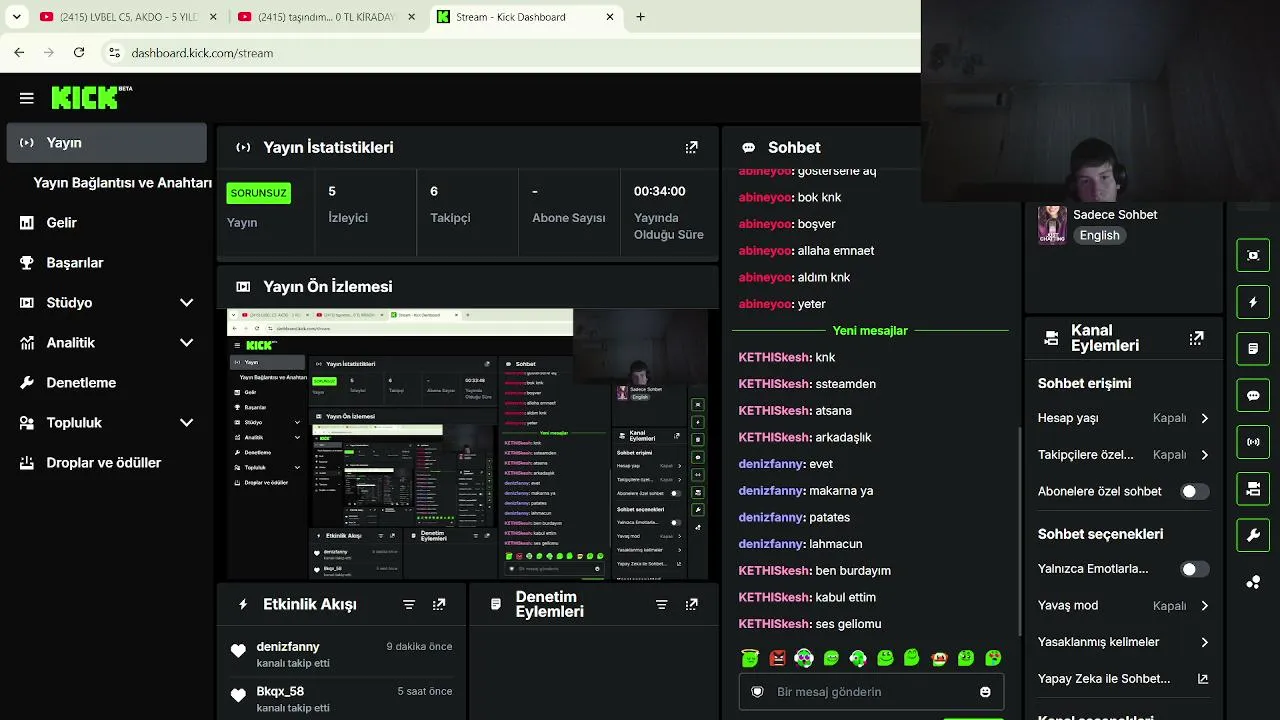Screen dimensions: 1280x720
Task: Open Hesap yaşı setting
Action: [1123, 418]
